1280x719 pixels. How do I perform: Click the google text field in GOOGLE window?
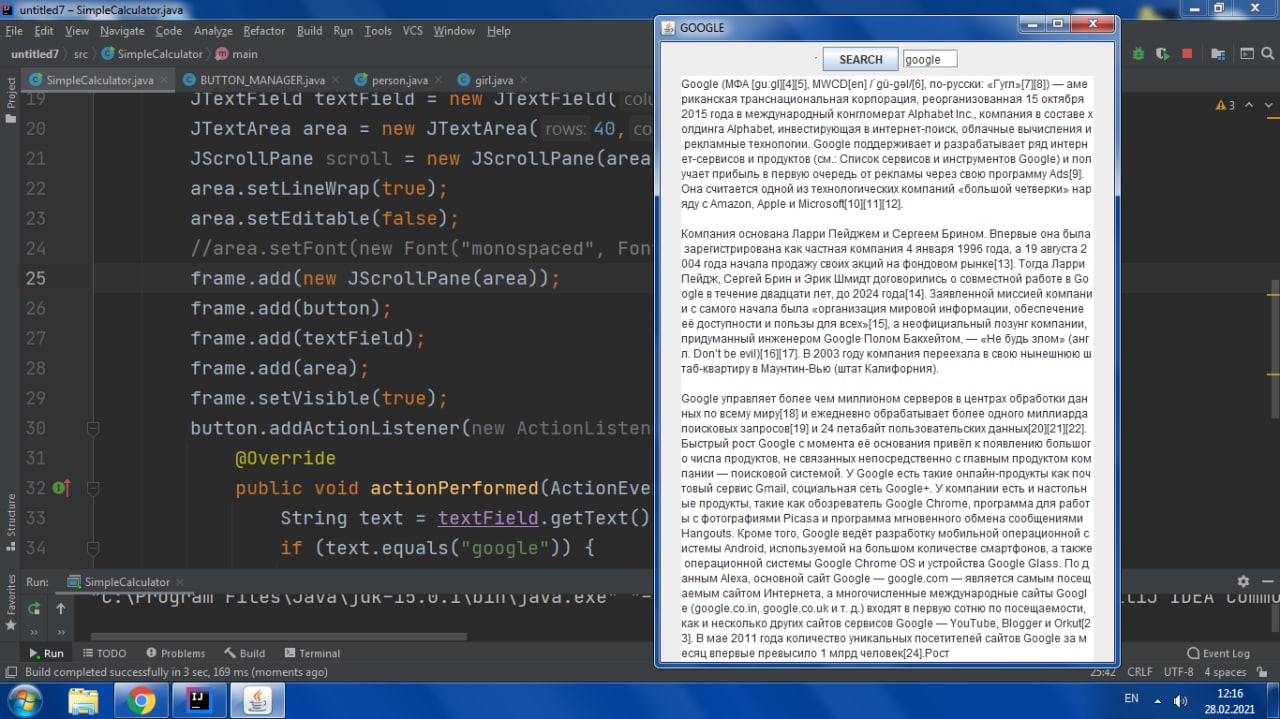[x=929, y=59]
